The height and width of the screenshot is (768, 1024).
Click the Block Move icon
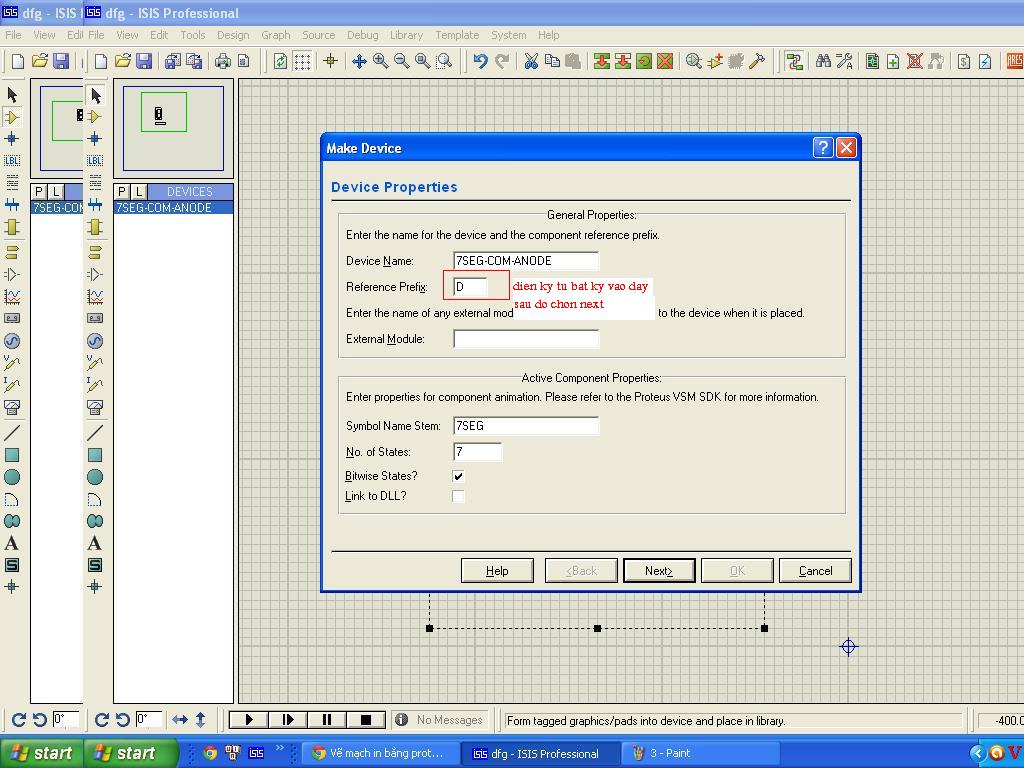623,61
